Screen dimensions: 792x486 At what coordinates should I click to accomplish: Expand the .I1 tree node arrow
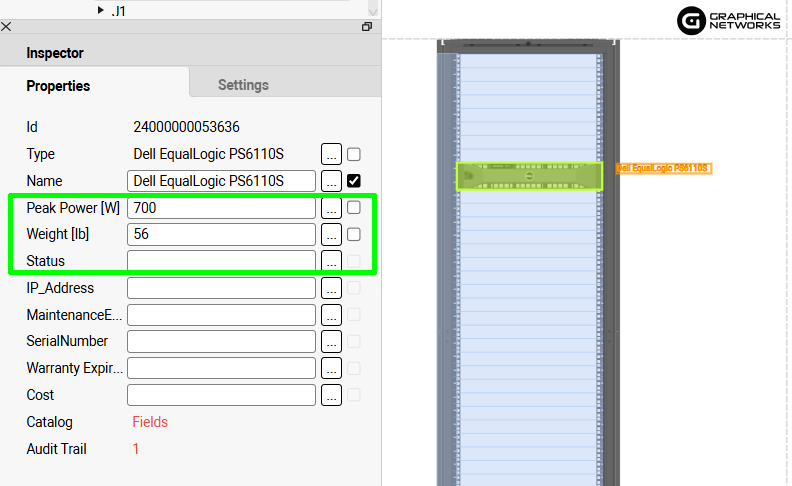101,10
